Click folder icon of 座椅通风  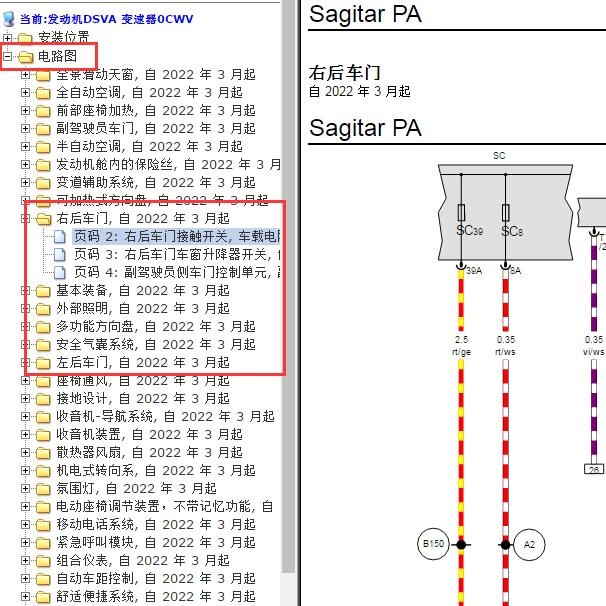tap(43, 381)
